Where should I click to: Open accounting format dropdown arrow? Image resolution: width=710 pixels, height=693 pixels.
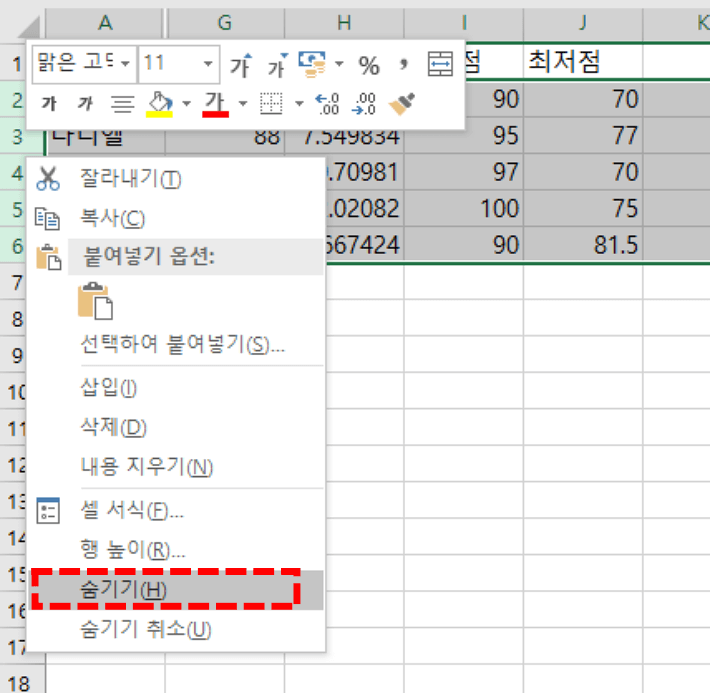[339, 64]
